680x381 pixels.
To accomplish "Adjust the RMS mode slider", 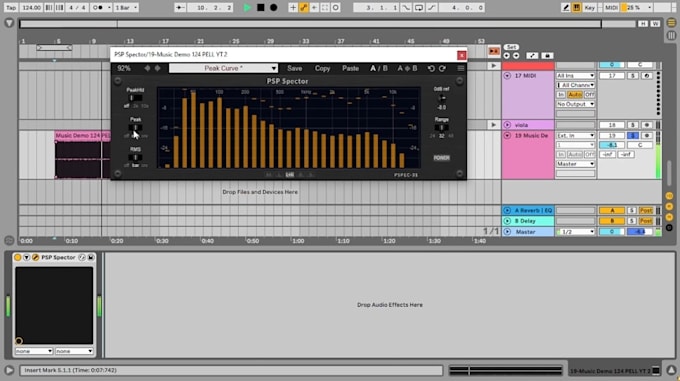I will 135,157.
